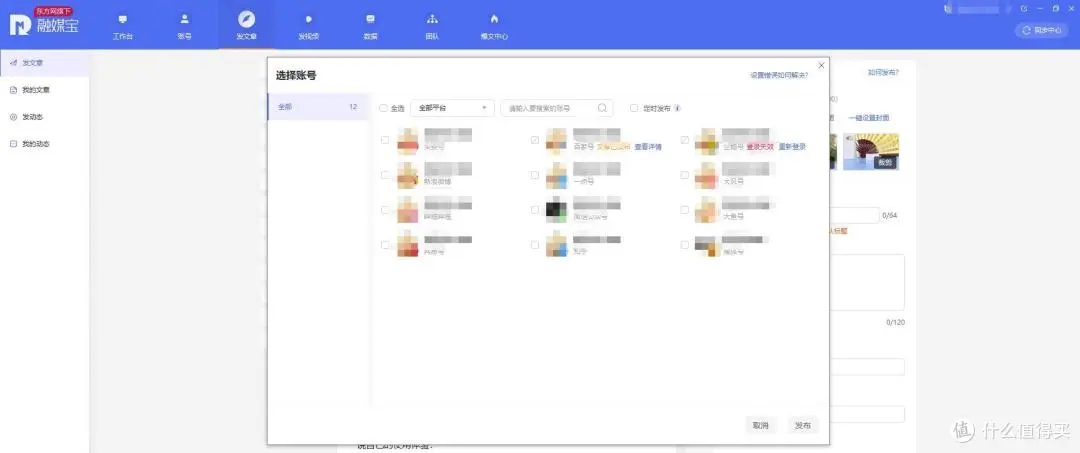Open the 如何发布? help link

(x=883, y=72)
